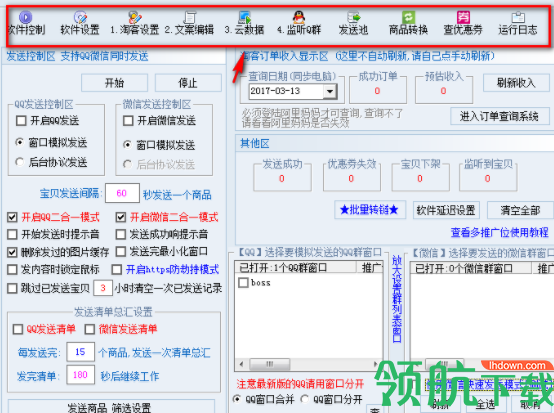Enable 开始发送时提示音 checkbox
This screenshot has height=413, width=554.
pyautogui.click(x=12, y=234)
